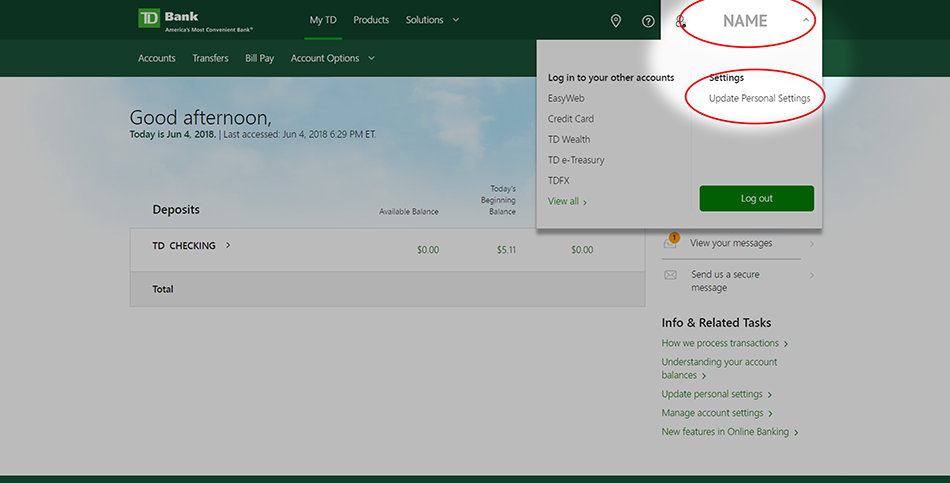Click the TD Bank logo
The image size is (950, 483).
click(195, 20)
